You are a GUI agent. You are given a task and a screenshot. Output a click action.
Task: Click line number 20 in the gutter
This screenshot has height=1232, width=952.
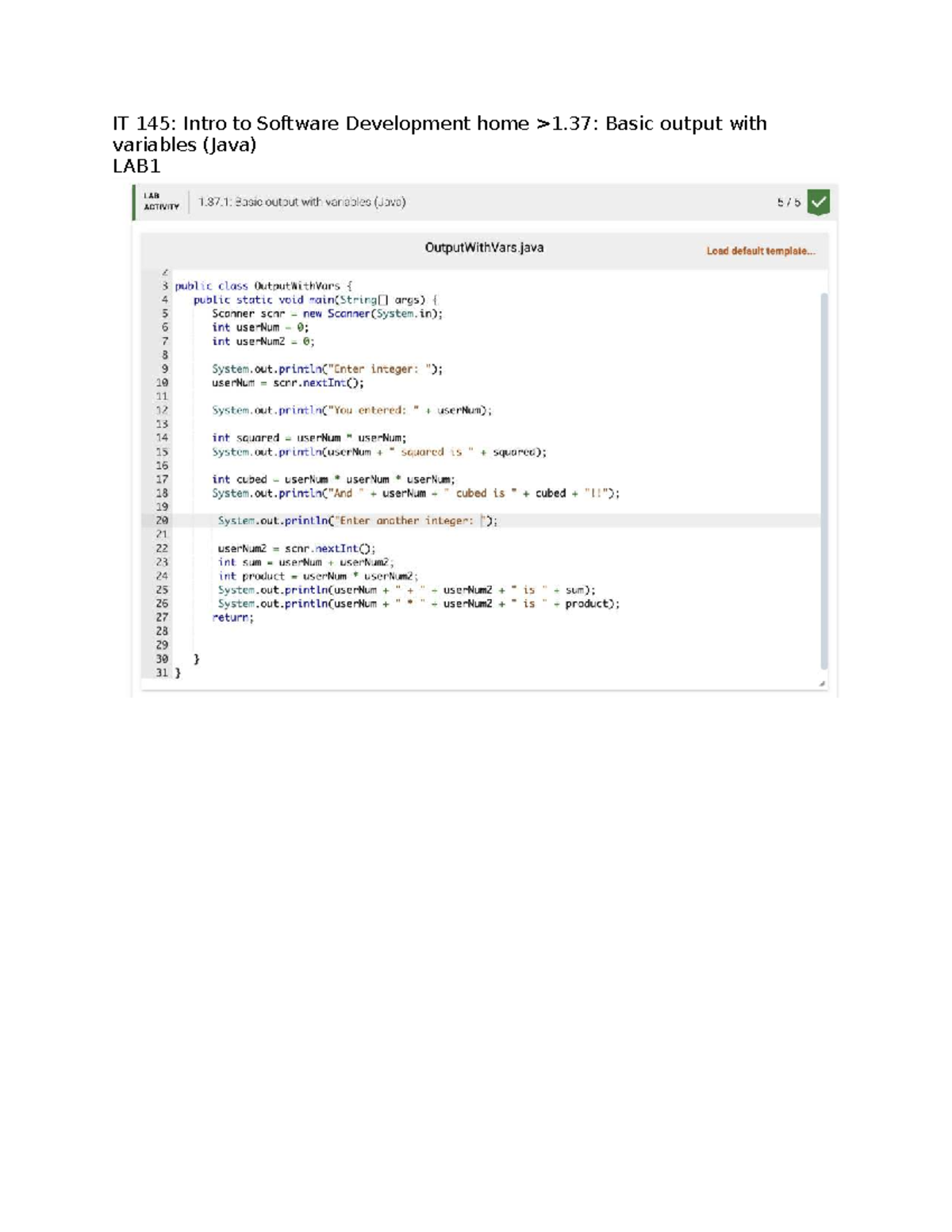tap(162, 520)
